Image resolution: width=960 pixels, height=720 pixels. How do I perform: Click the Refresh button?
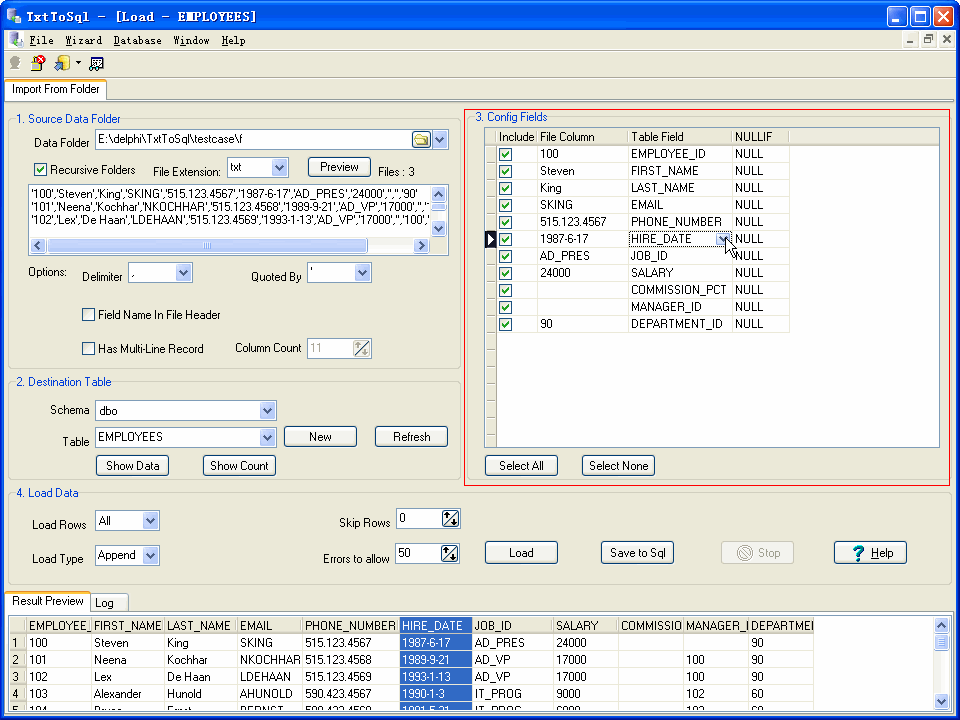(411, 437)
